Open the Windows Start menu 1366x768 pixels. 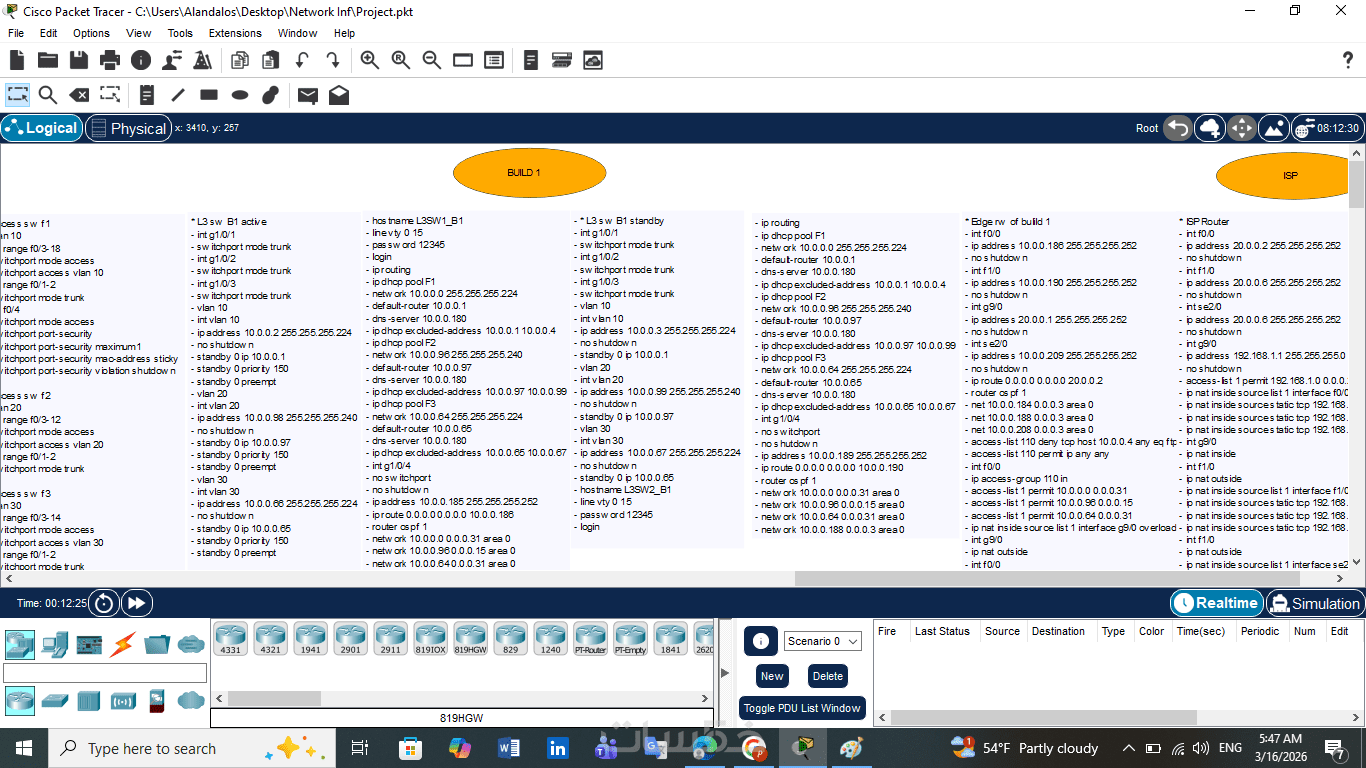[23, 748]
